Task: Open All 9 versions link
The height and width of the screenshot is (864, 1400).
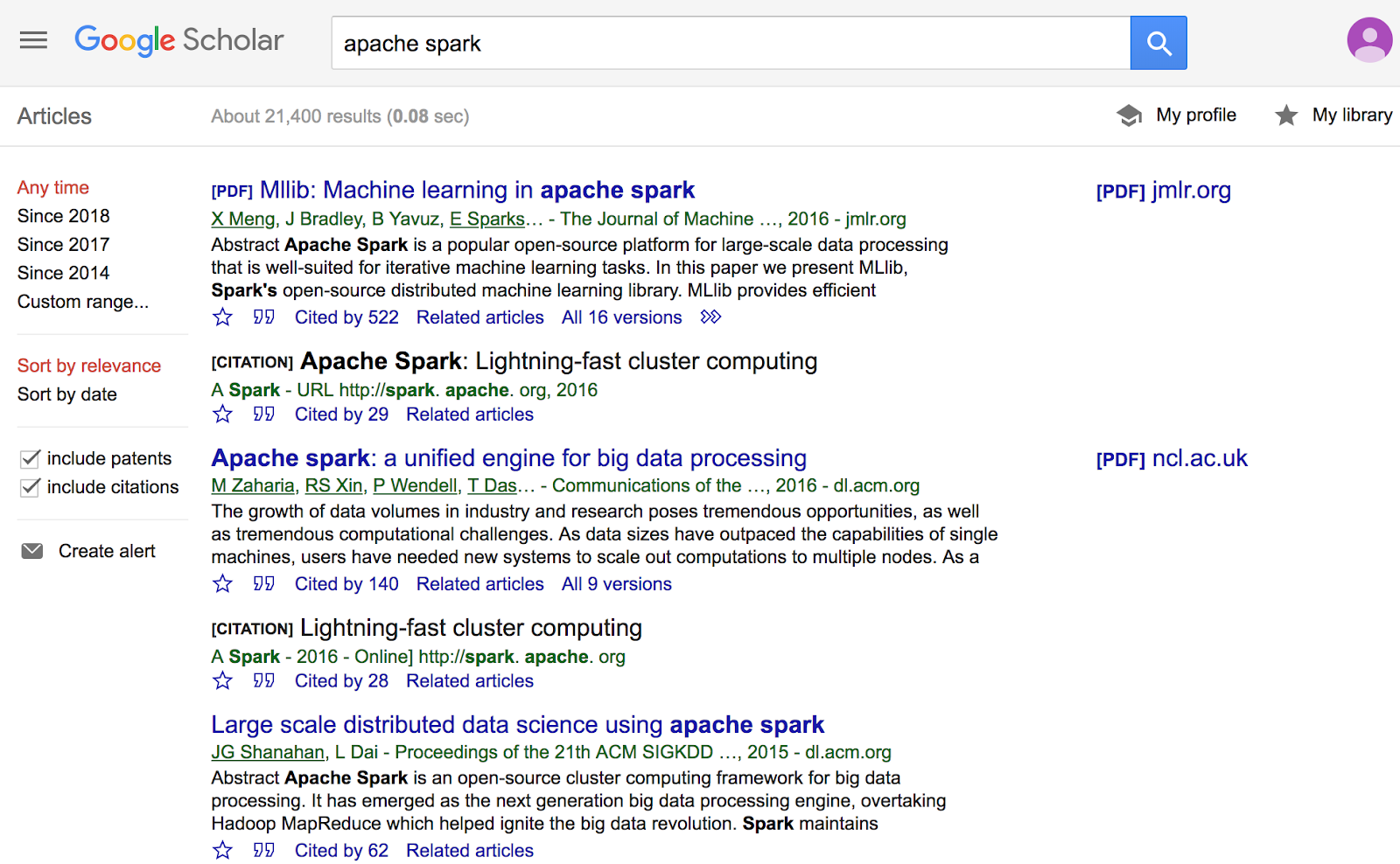Action: [x=617, y=584]
